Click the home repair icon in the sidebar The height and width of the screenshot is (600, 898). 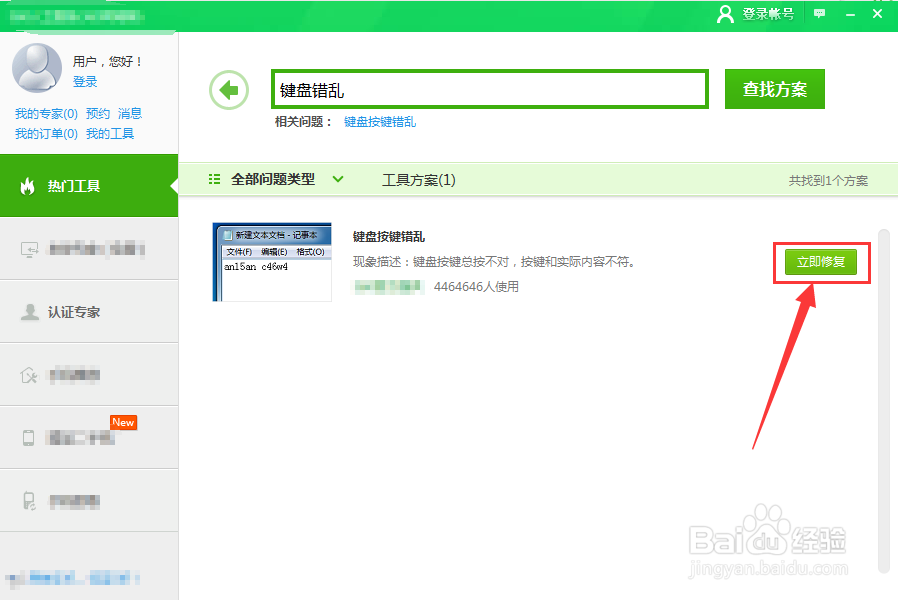click(x=27, y=374)
